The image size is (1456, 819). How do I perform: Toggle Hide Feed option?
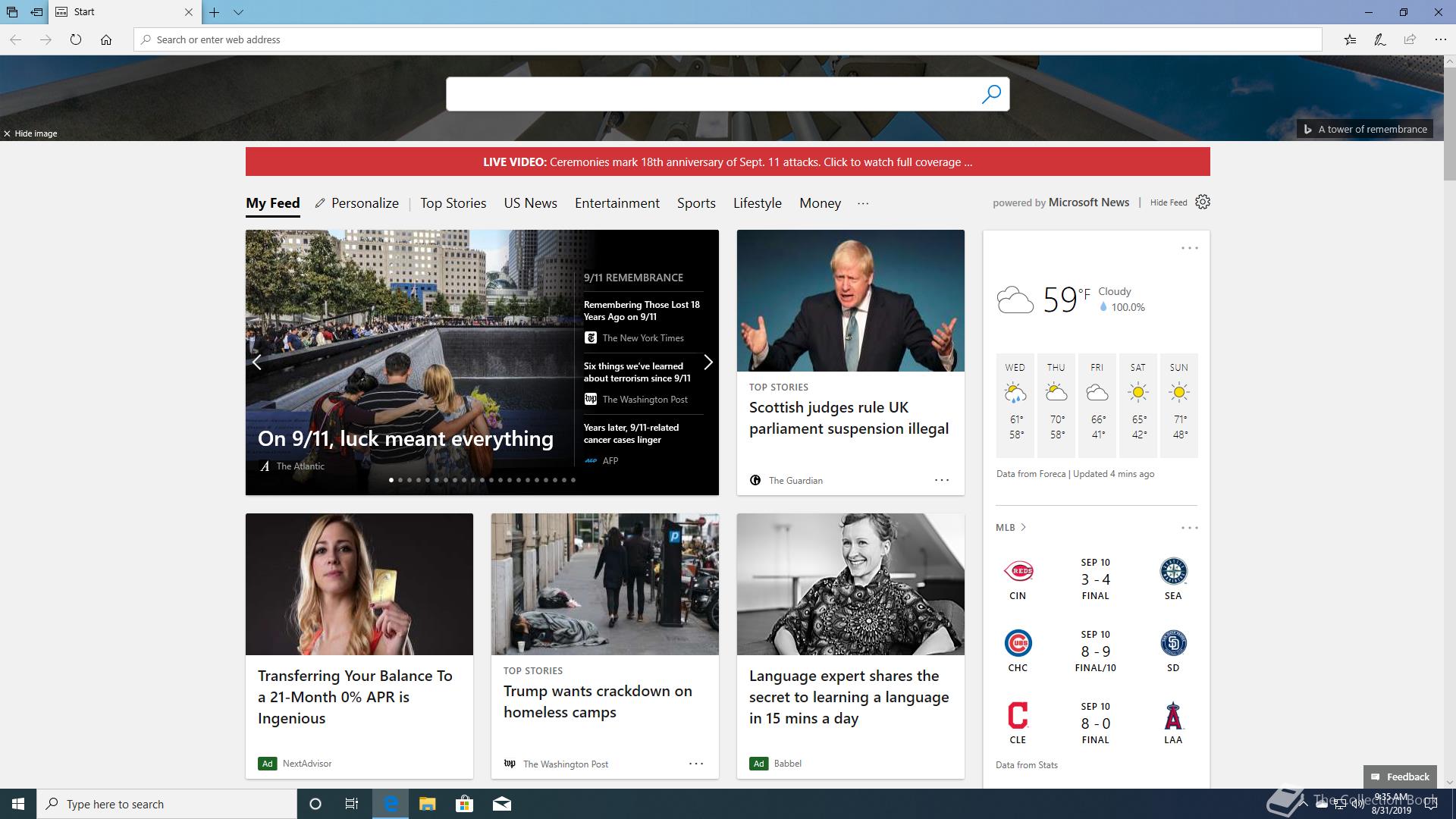1168,202
